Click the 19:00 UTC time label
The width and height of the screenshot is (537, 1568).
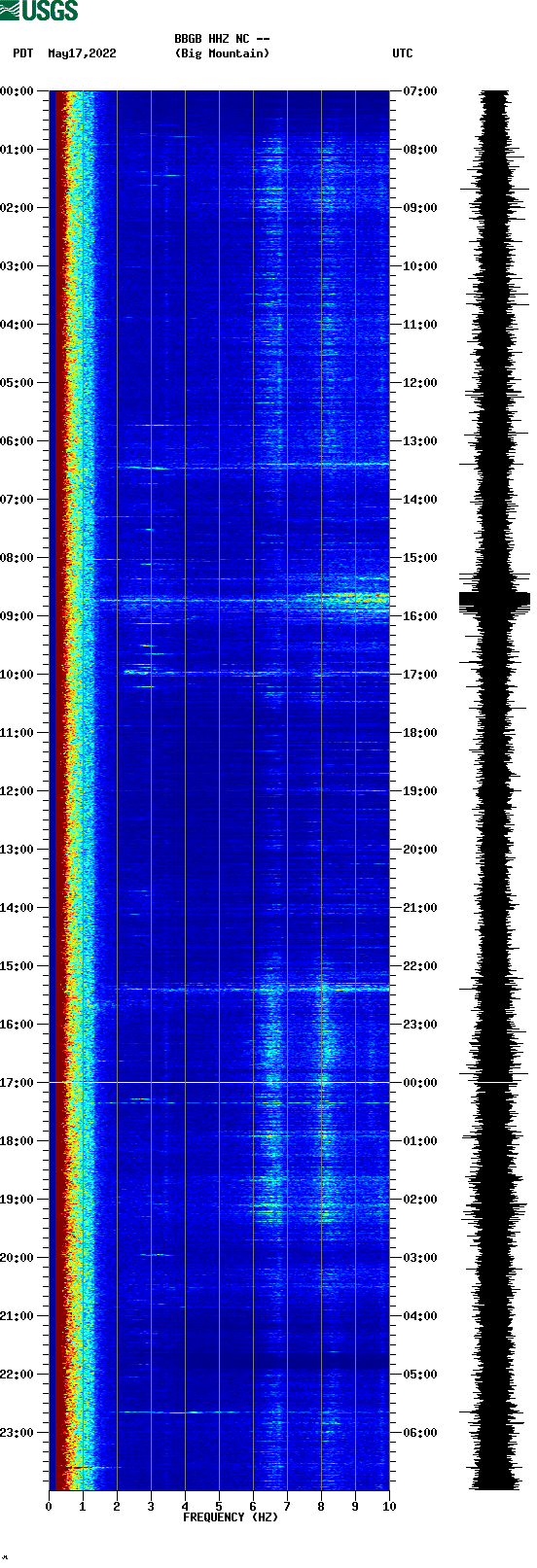click(x=420, y=791)
